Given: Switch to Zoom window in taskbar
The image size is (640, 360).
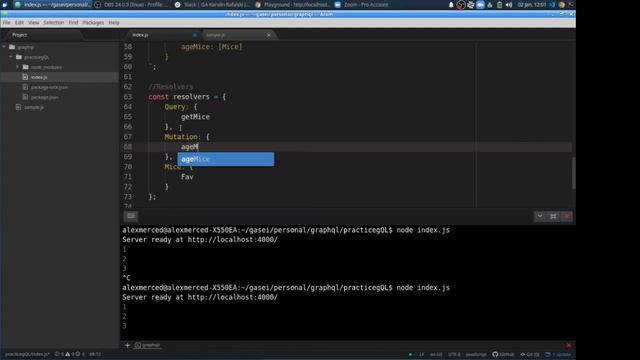Looking at the screenshot, I should click(362, 4).
